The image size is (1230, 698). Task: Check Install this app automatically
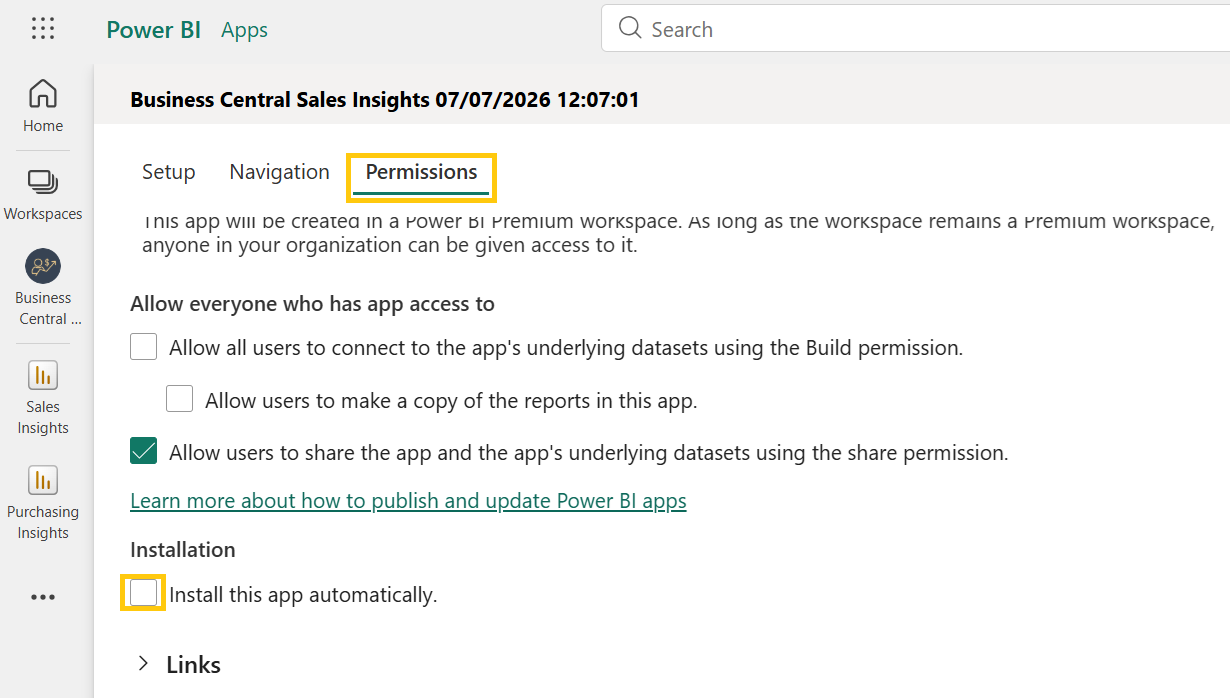[x=144, y=593]
